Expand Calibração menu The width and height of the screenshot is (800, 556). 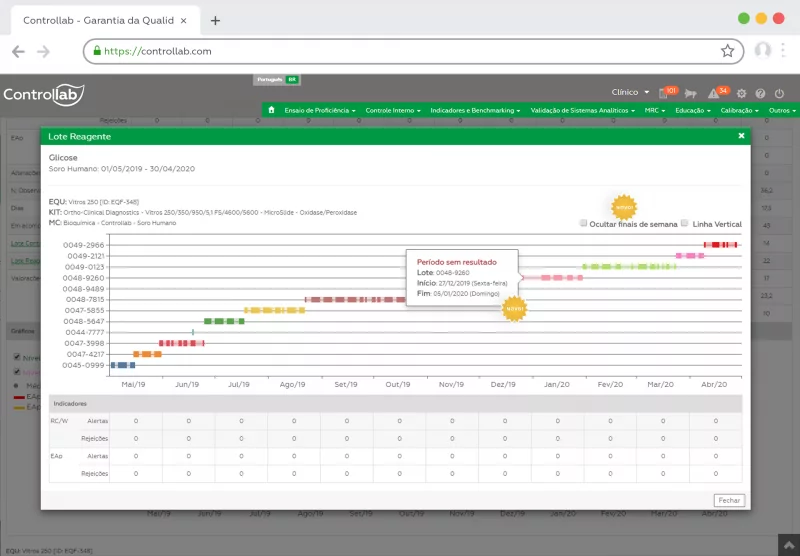(x=739, y=110)
